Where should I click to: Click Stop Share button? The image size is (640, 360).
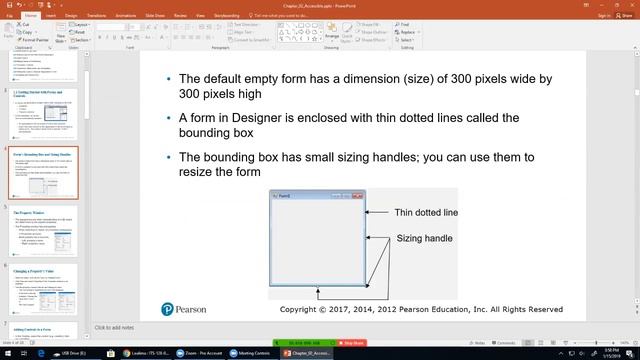tap(352, 343)
